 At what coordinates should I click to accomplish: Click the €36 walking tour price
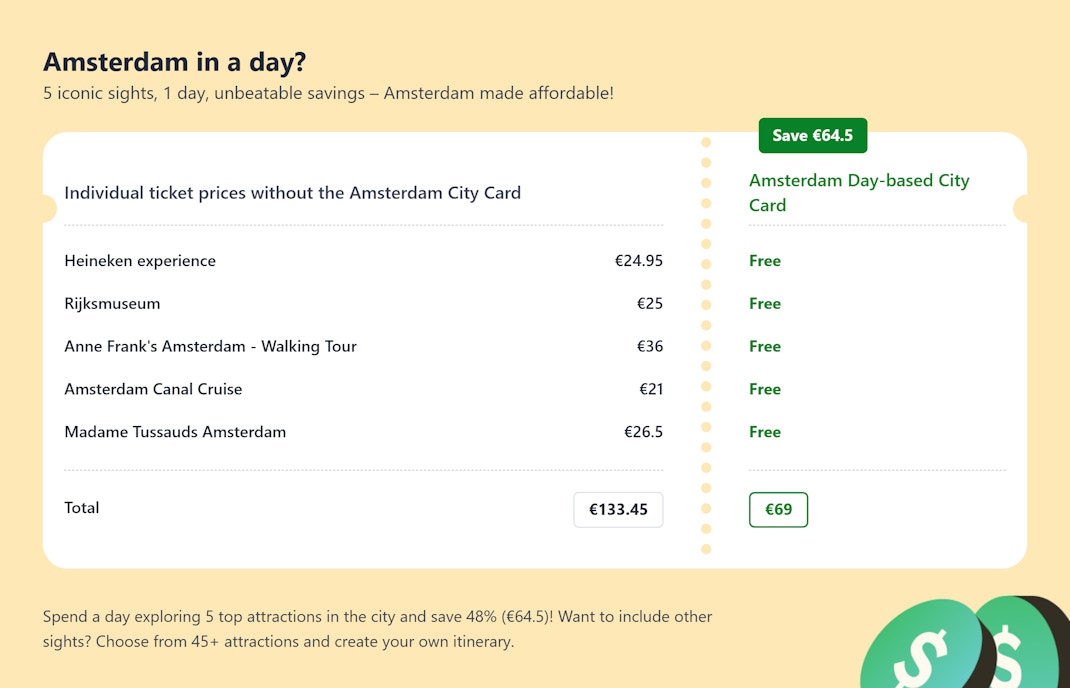[650, 347]
